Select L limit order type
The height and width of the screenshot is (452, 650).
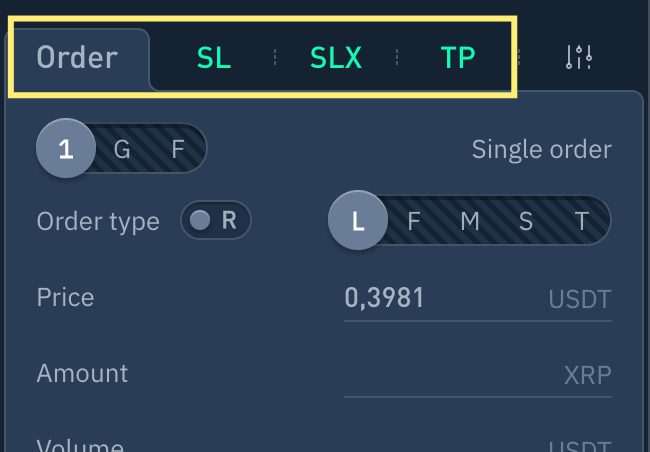coord(358,221)
